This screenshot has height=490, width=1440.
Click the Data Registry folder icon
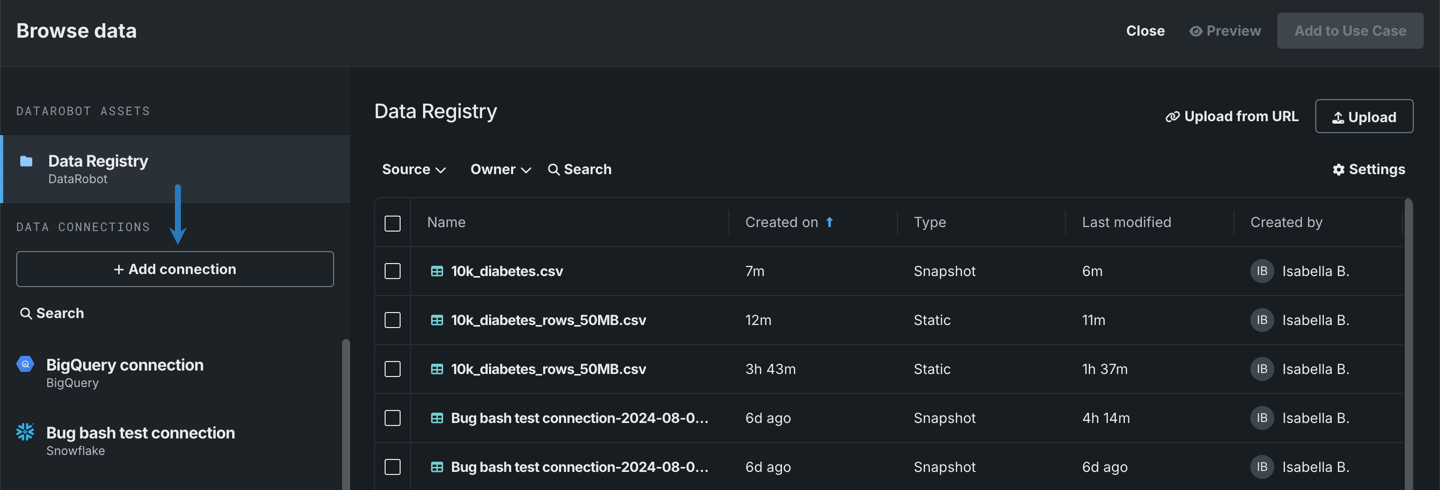click(x=27, y=161)
